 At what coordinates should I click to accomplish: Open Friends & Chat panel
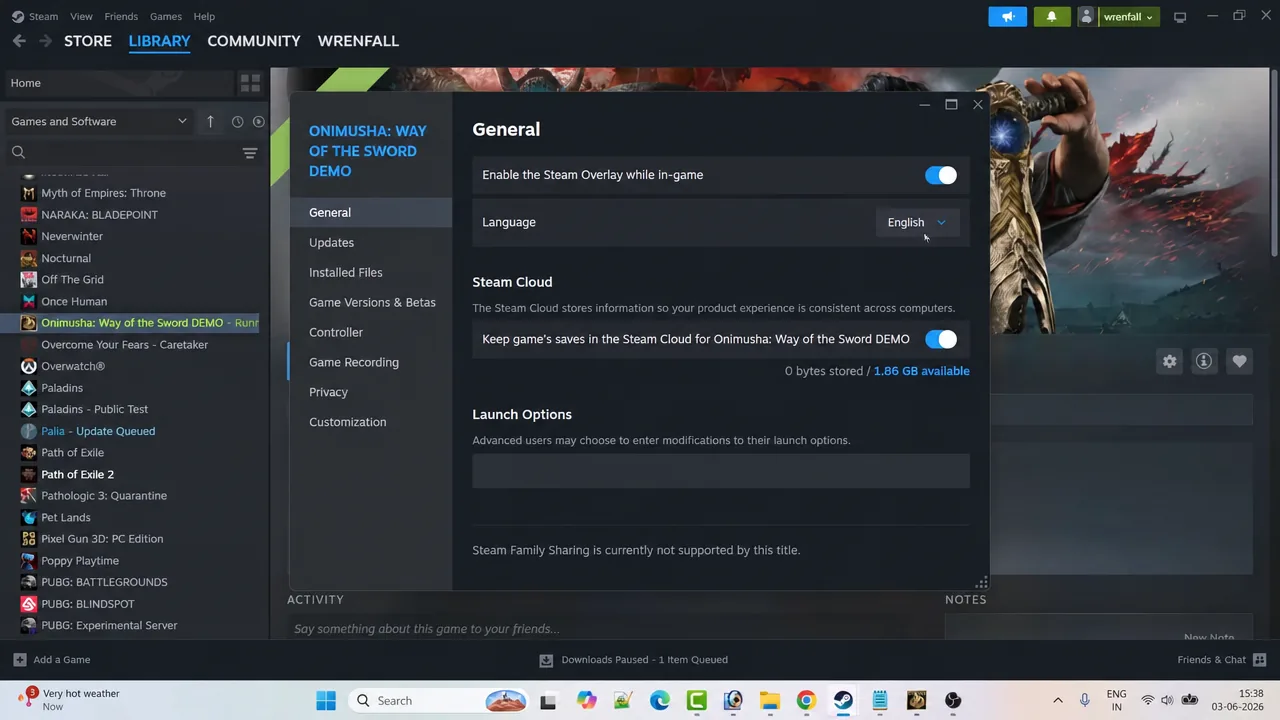[x=1222, y=660]
